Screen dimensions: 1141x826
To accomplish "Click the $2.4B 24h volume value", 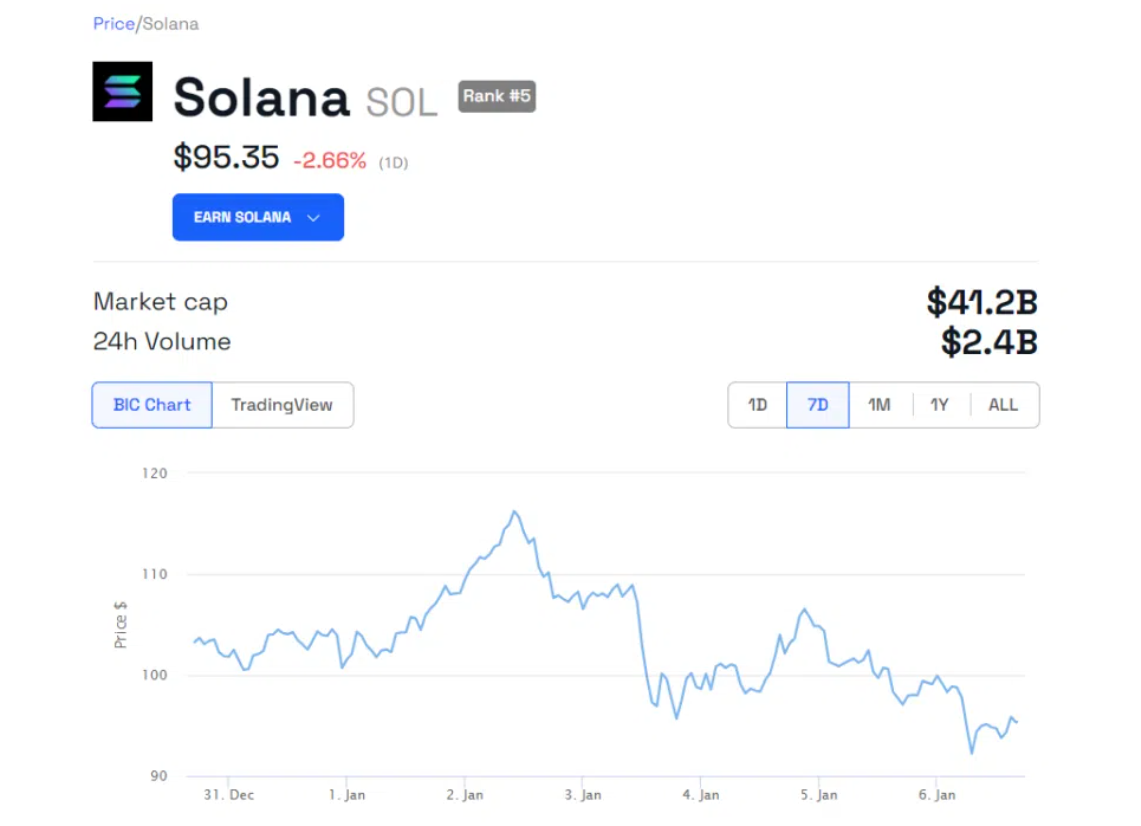I will pos(988,342).
